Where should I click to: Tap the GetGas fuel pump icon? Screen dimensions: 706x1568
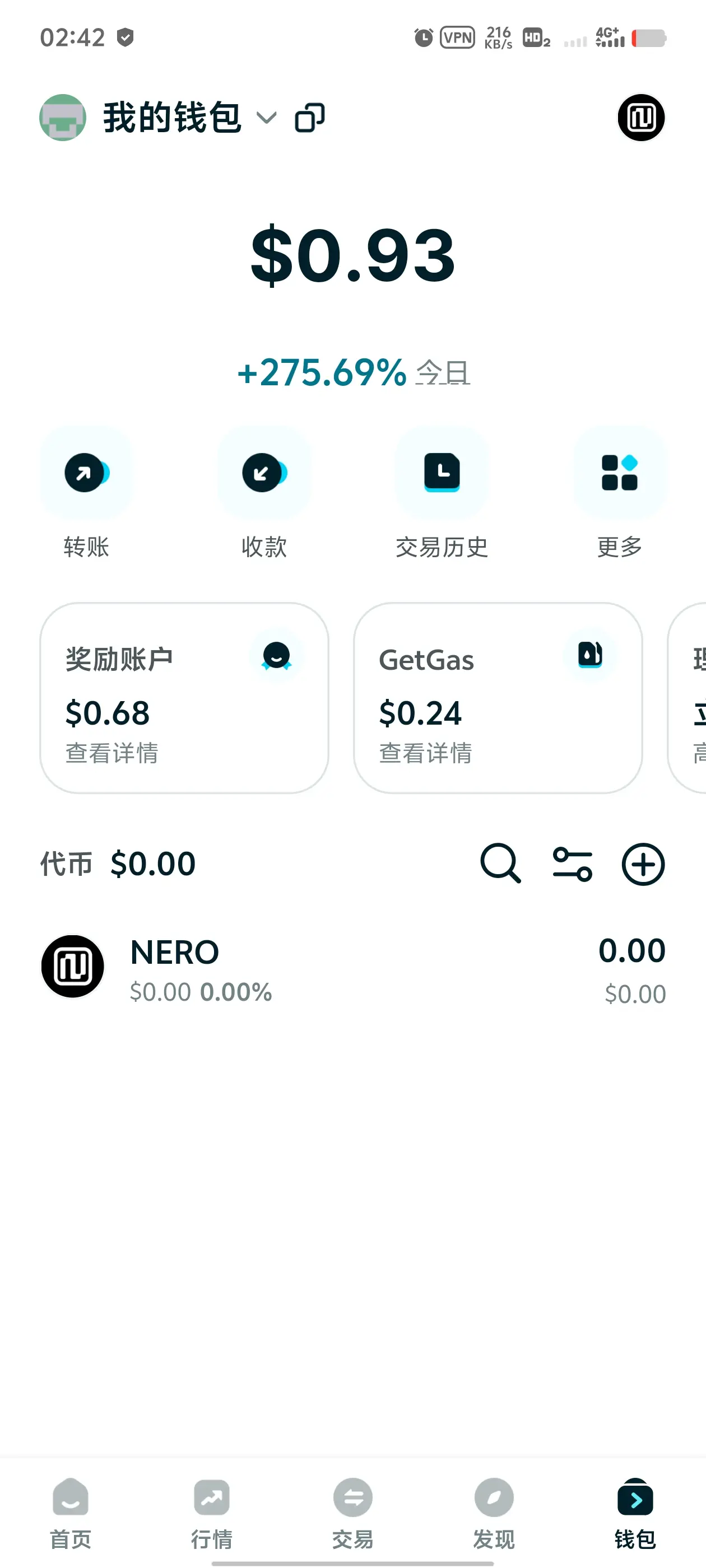point(589,656)
